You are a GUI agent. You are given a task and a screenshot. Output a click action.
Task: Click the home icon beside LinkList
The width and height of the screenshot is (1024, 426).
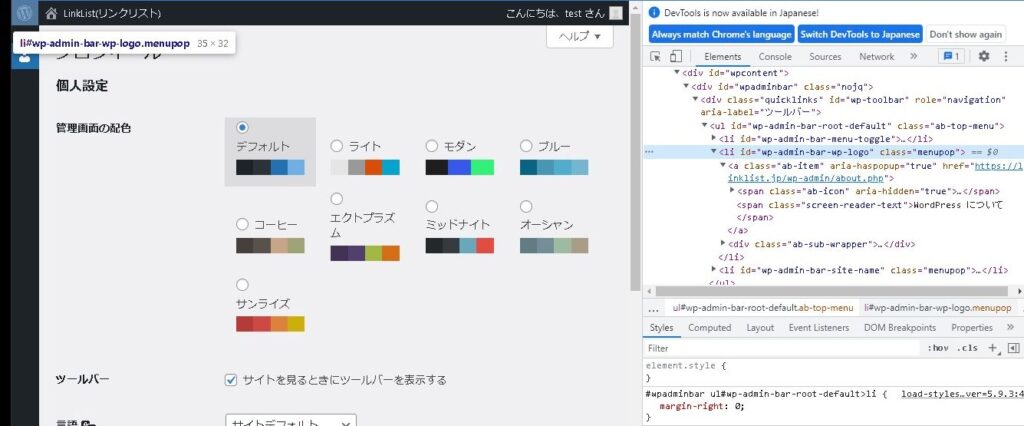(x=50, y=14)
